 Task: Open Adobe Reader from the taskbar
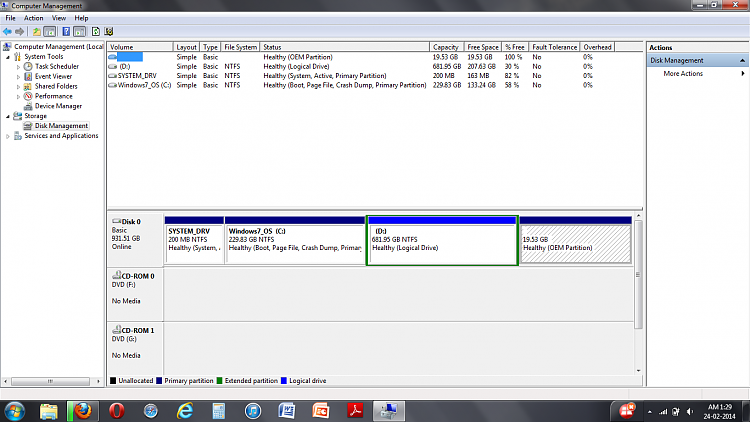coord(355,411)
